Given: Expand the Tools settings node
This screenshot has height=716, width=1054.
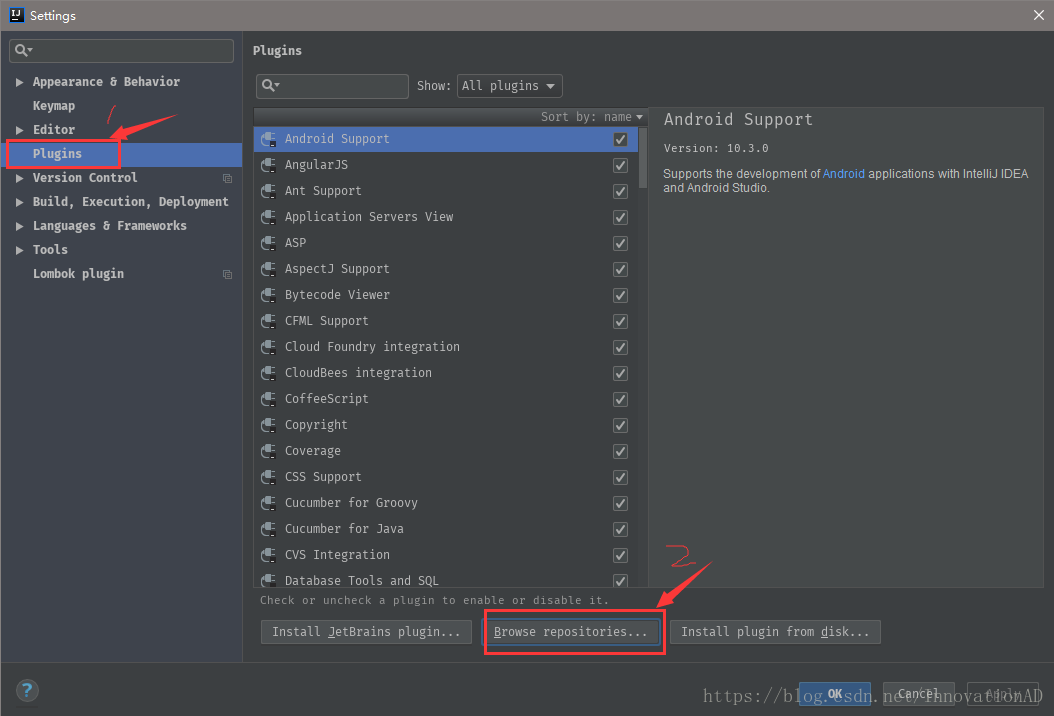Looking at the screenshot, I should tap(19, 250).
